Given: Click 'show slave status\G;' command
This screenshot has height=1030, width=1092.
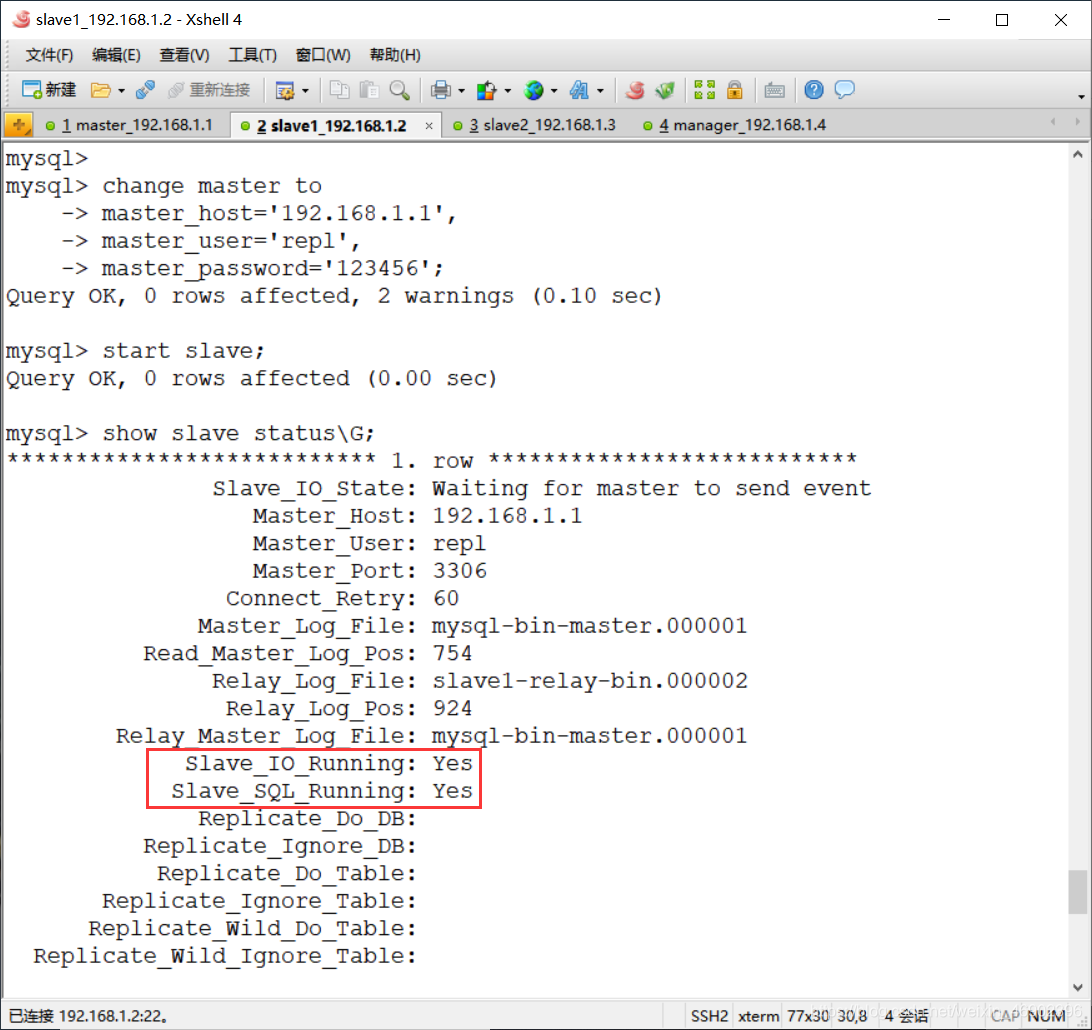Looking at the screenshot, I should pos(238,434).
